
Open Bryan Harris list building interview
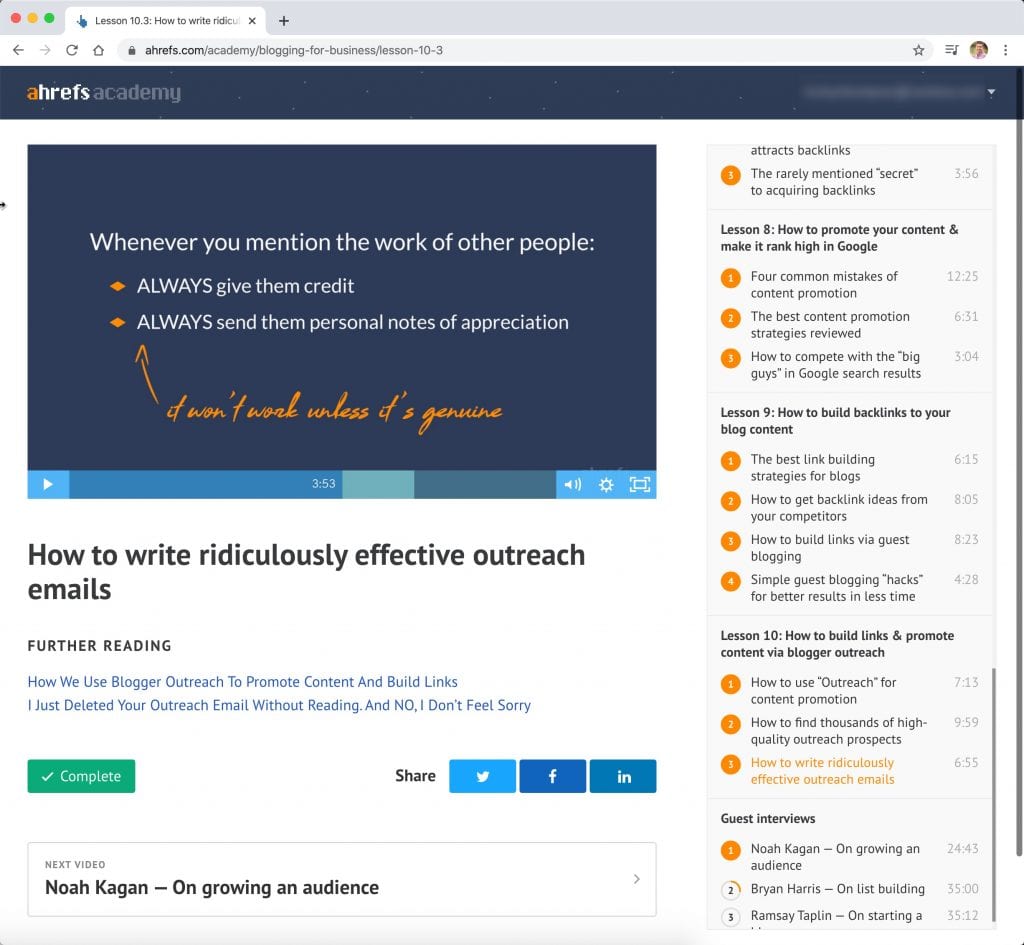[x=837, y=888]
